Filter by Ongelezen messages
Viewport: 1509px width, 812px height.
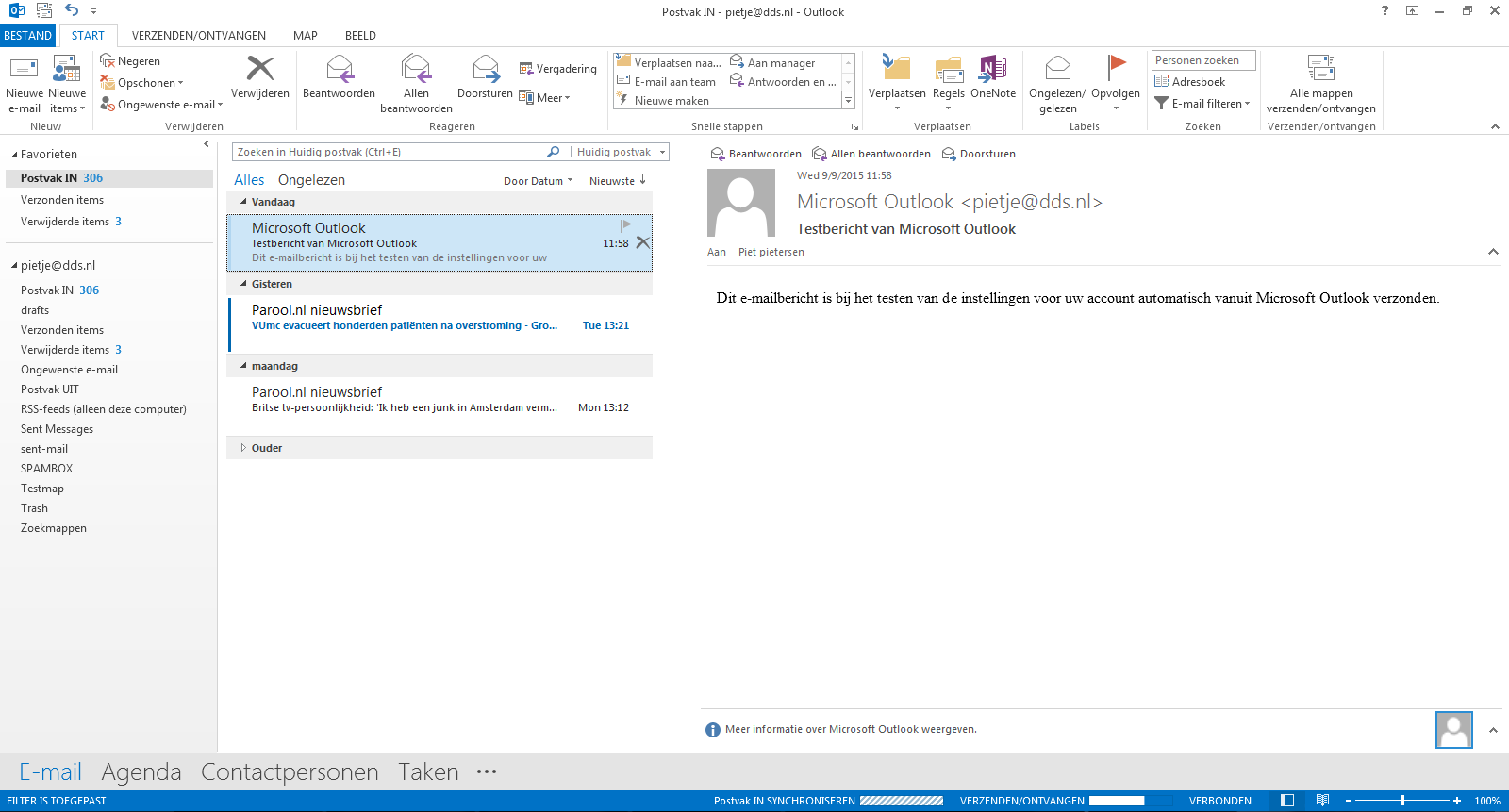click(311, 180)
